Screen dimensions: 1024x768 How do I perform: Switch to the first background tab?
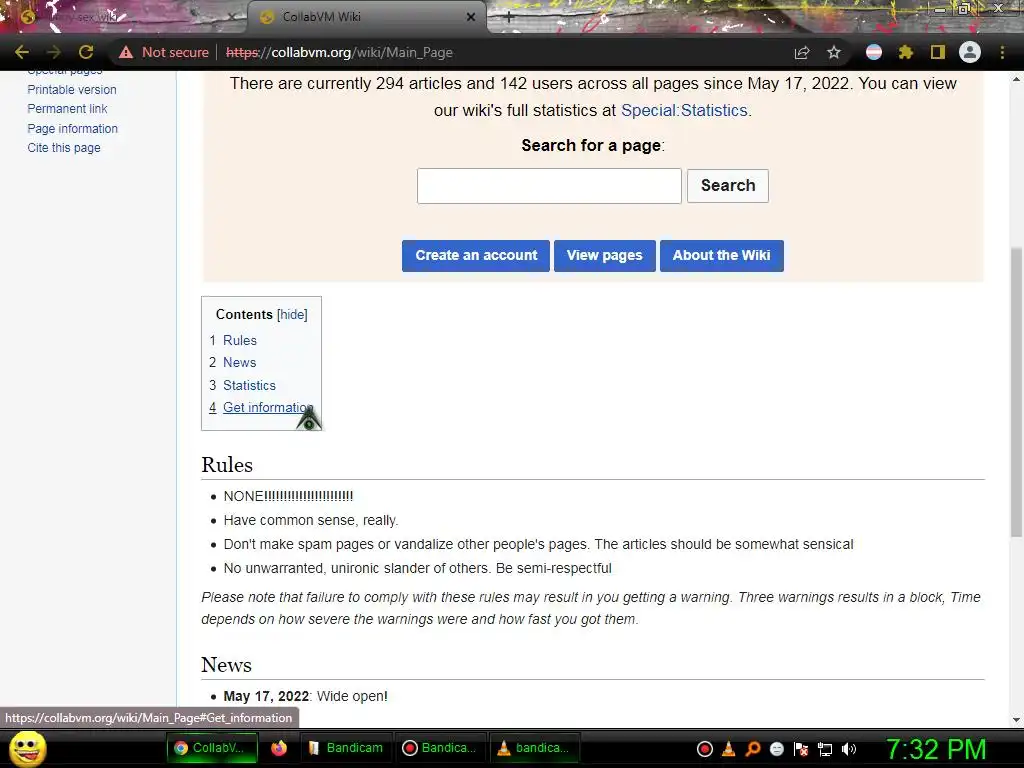pos(124,17)
